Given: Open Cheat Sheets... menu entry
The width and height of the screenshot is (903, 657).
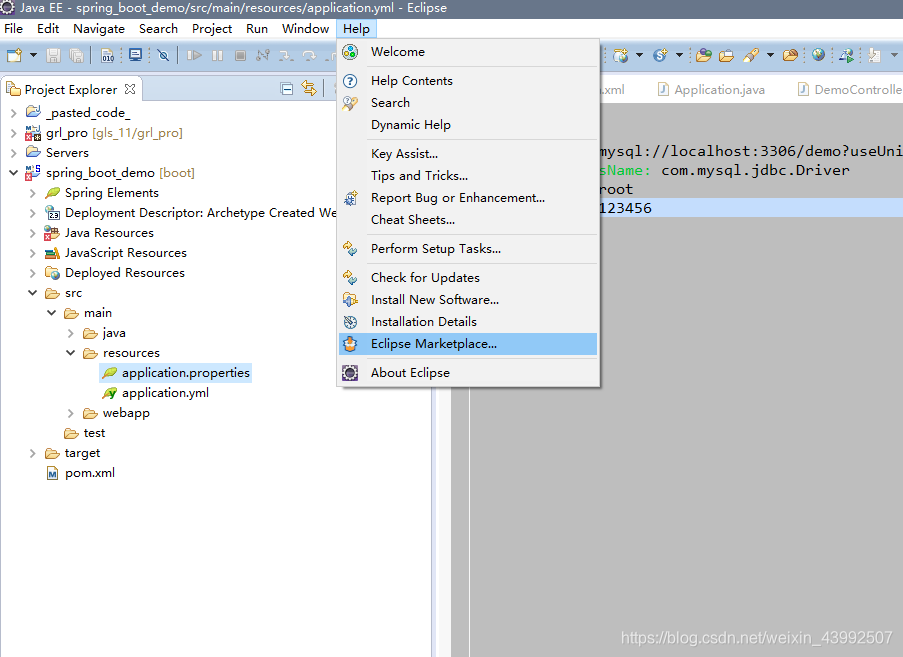Looking at the screenshot, I should [x=468, y=219].
